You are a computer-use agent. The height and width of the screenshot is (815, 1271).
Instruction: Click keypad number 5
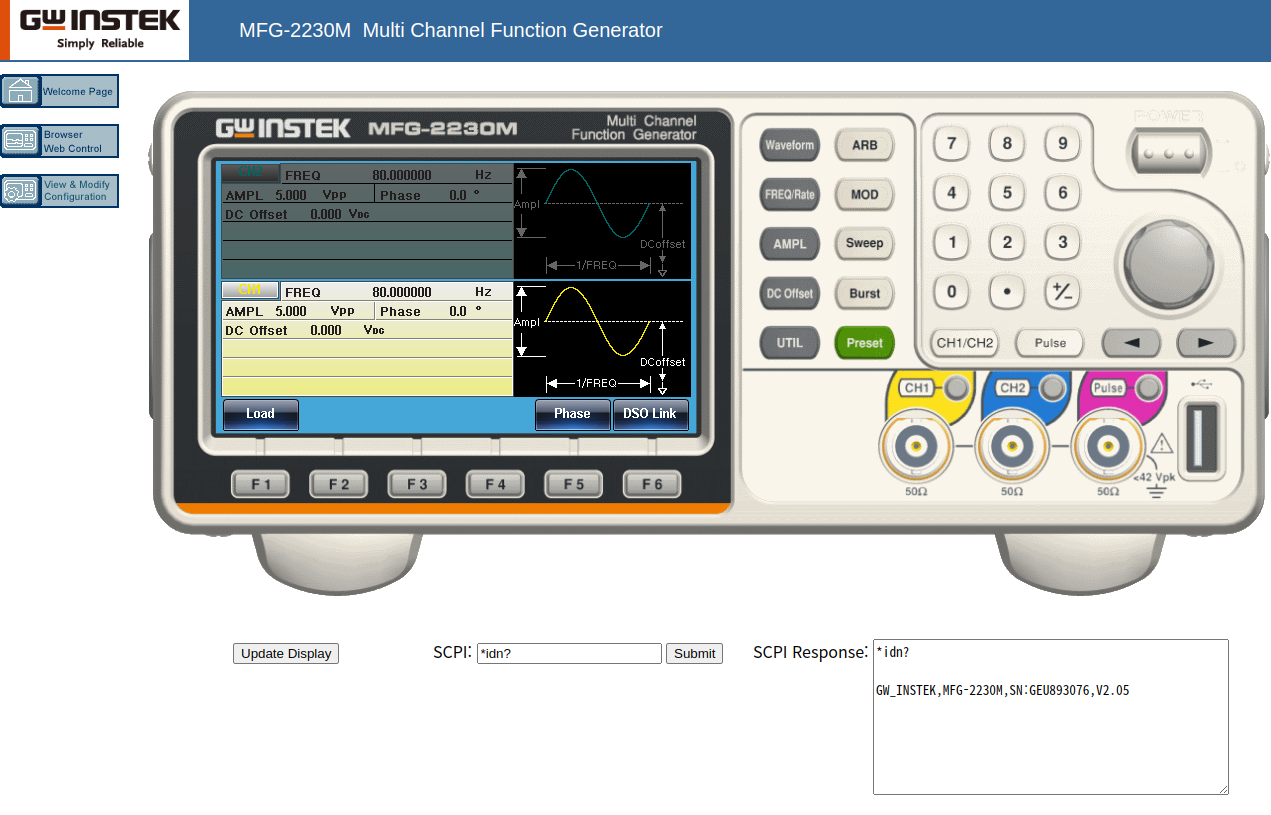[x=1007, y=193]
